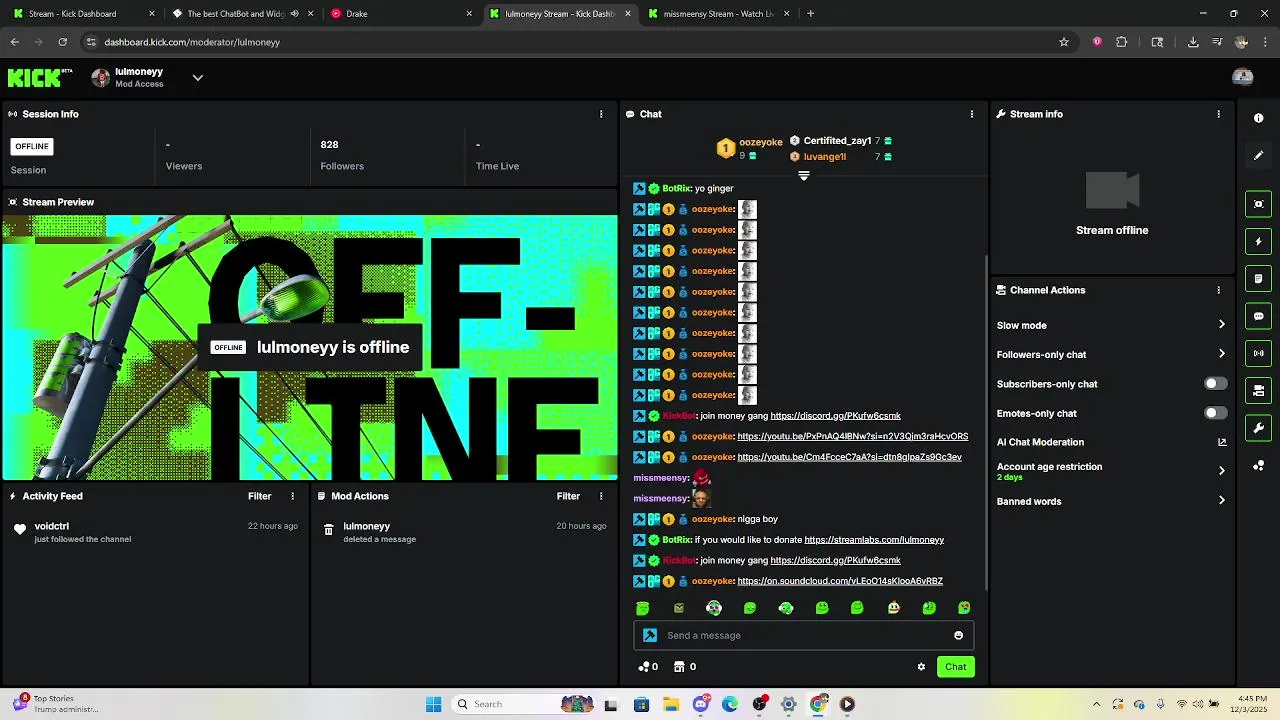Click the three-dots cluster icon at sidebar bottom

coord(1258,466)
